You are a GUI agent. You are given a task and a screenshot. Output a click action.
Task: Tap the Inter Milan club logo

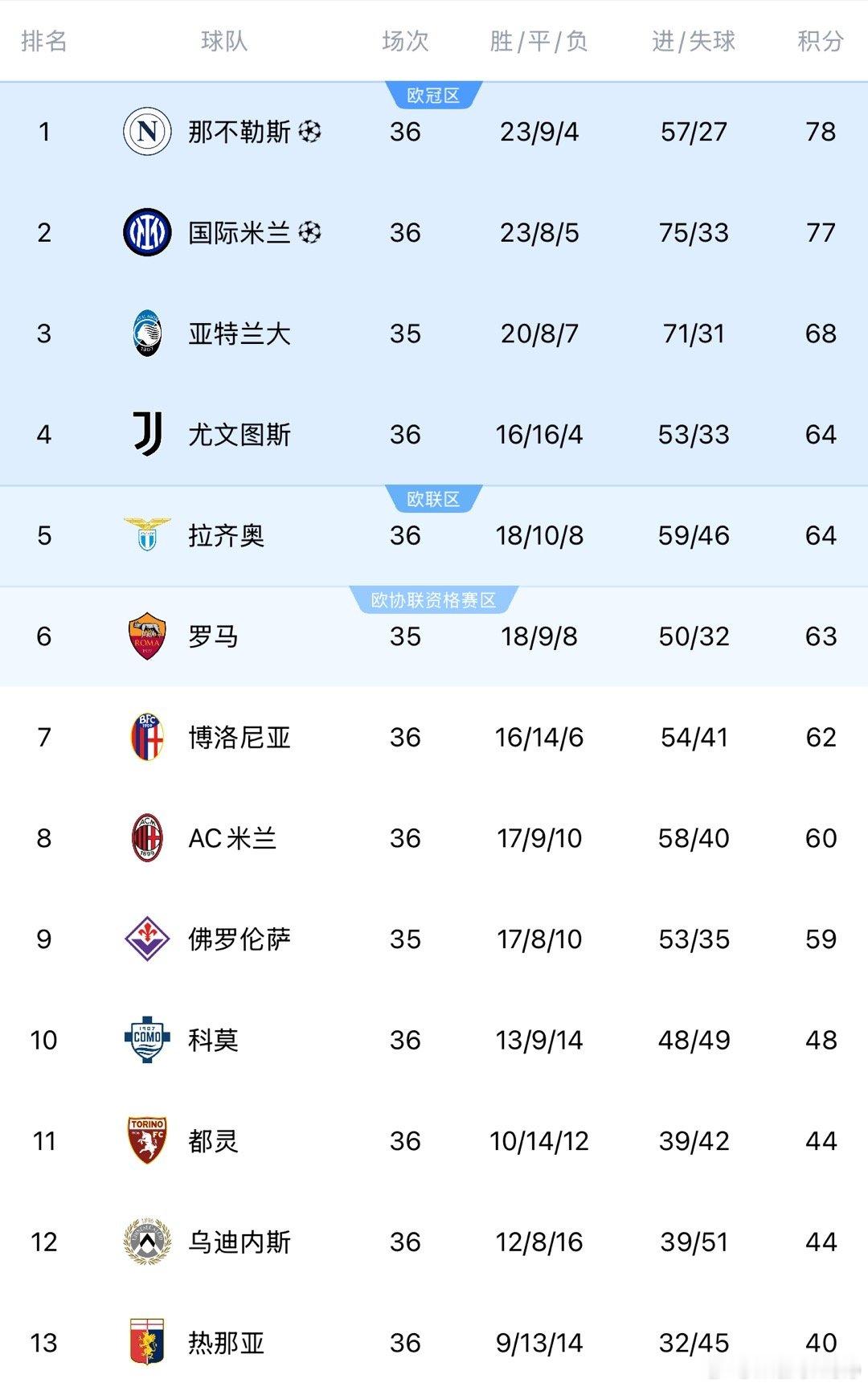147,232
